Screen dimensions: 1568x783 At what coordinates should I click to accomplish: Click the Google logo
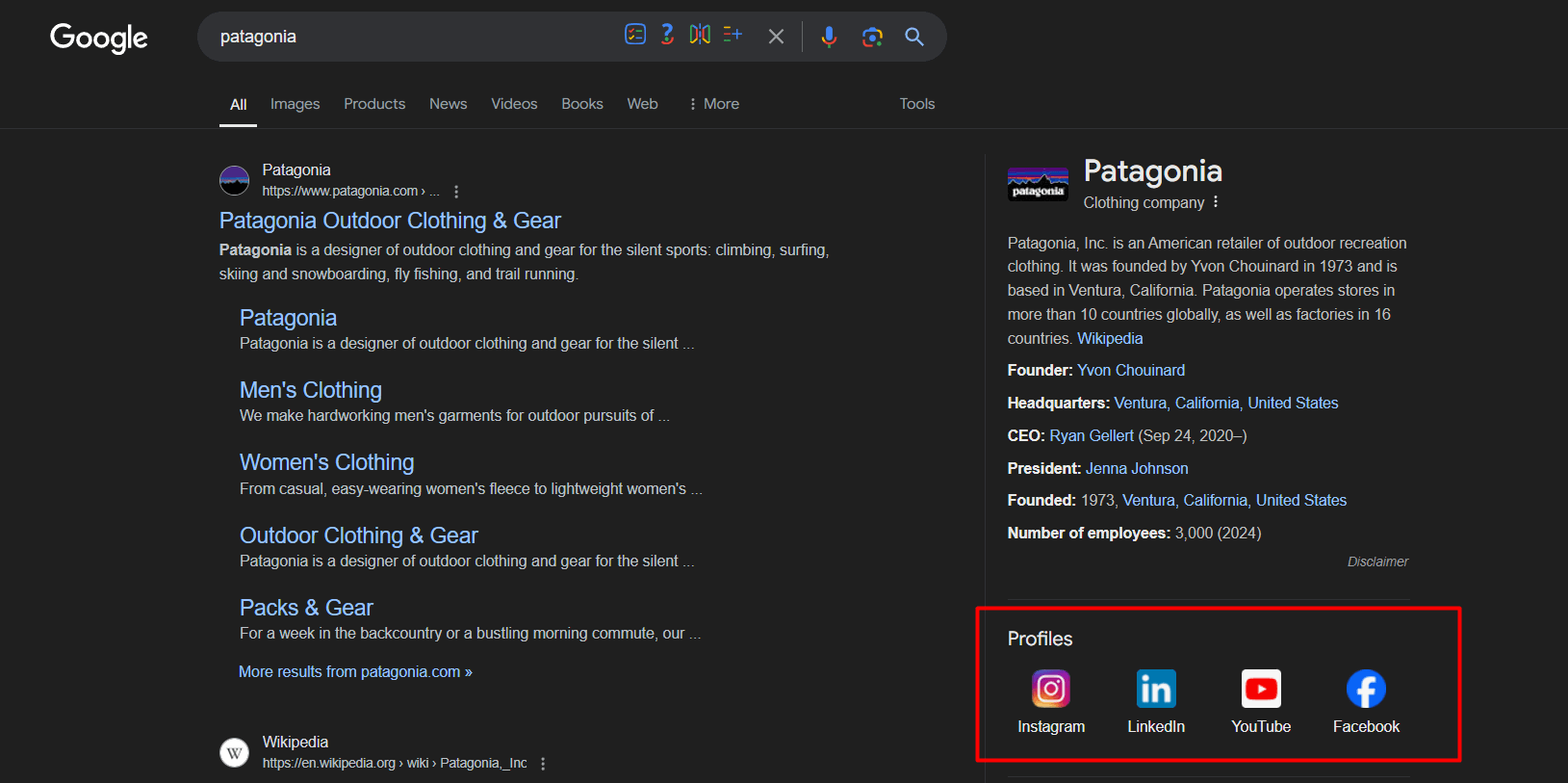click(99, 38)
